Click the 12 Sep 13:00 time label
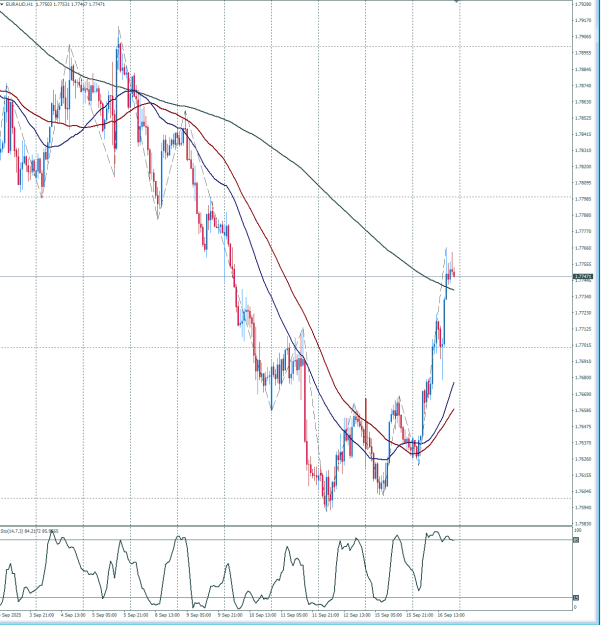This screenshot has height=625, width=601. click(357, 615)
